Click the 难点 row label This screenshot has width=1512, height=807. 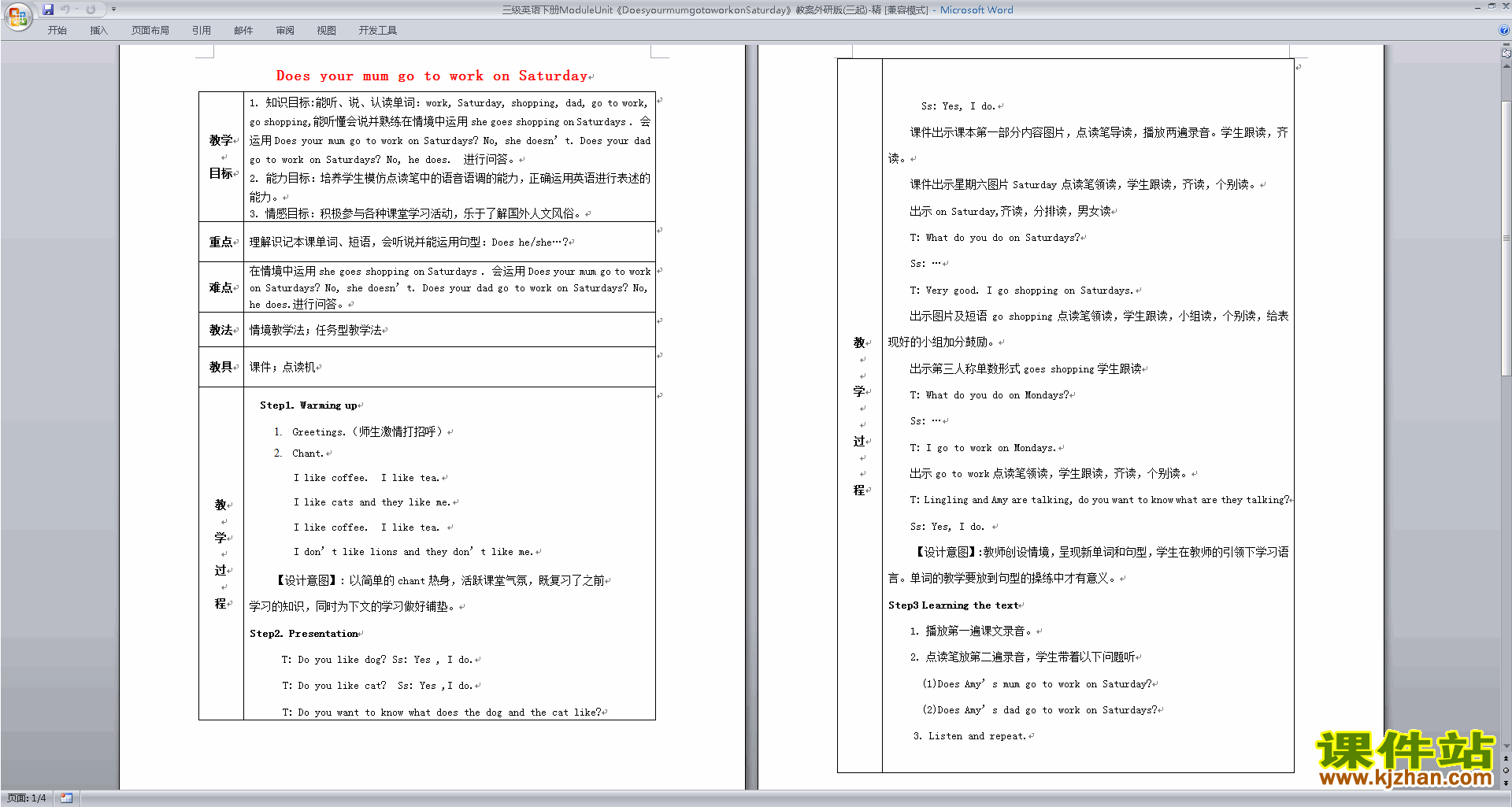tap(221, 287)
